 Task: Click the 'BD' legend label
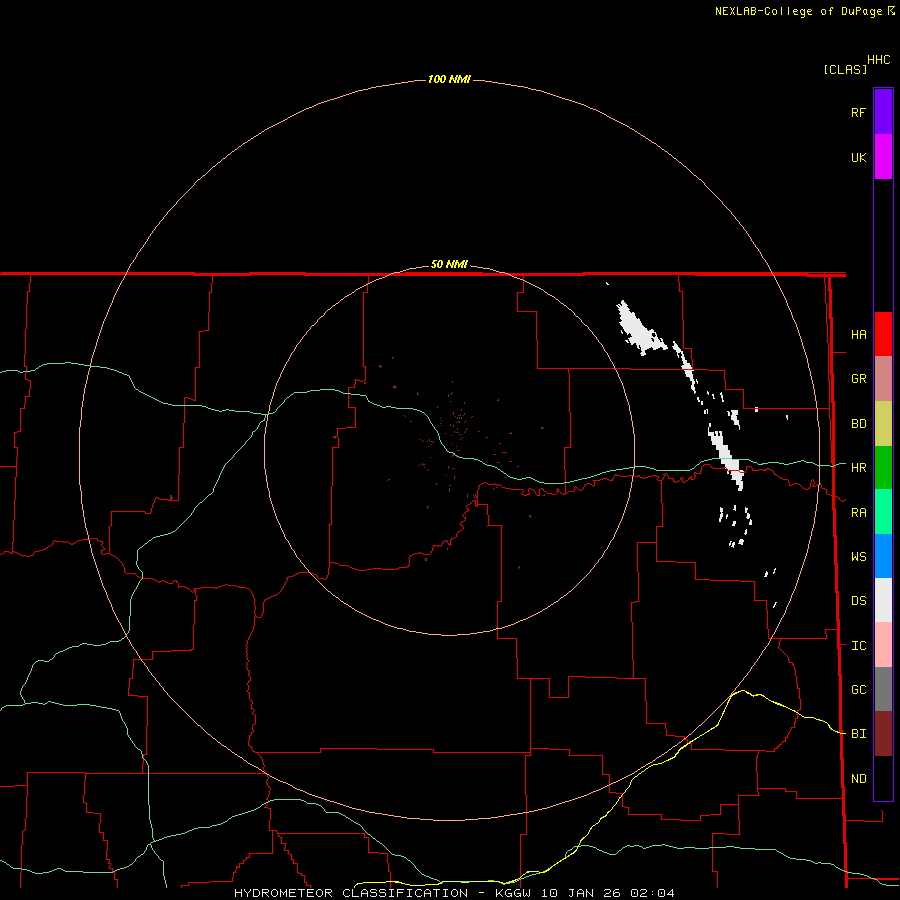858,424
